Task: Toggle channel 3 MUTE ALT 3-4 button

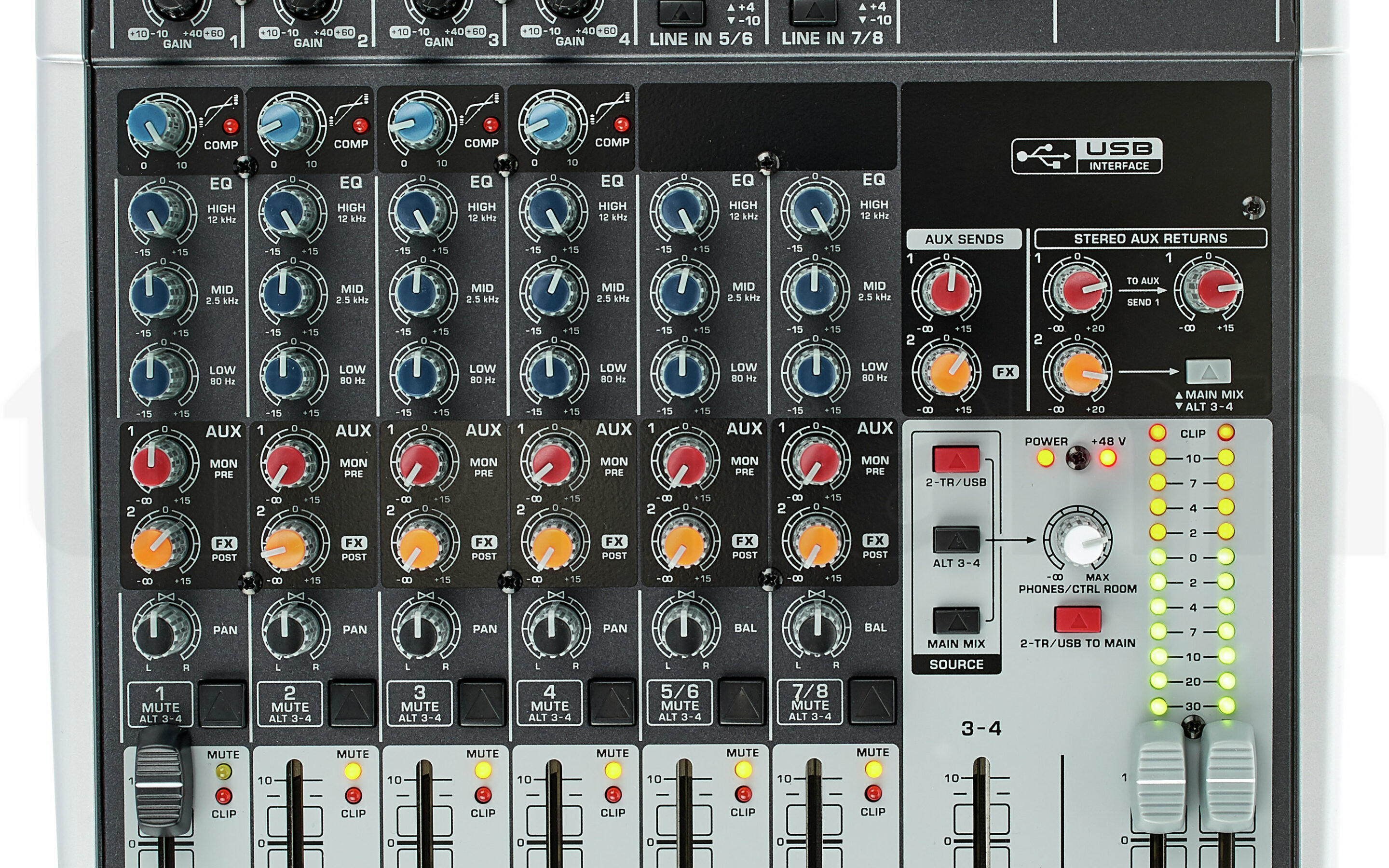Action: click(x=482, y=703)
